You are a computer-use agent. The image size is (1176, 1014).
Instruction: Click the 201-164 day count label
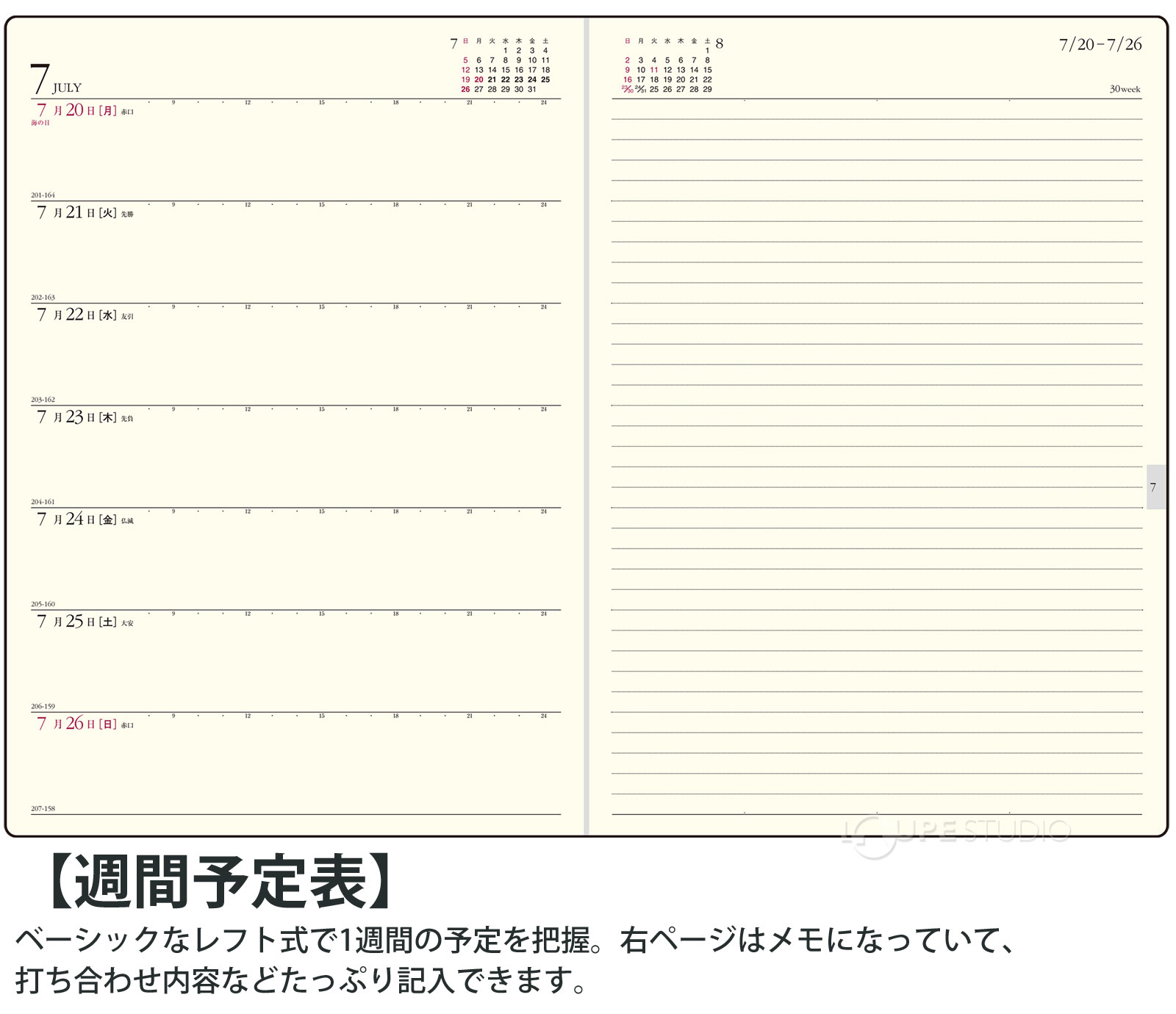click(x=43, y=195)
